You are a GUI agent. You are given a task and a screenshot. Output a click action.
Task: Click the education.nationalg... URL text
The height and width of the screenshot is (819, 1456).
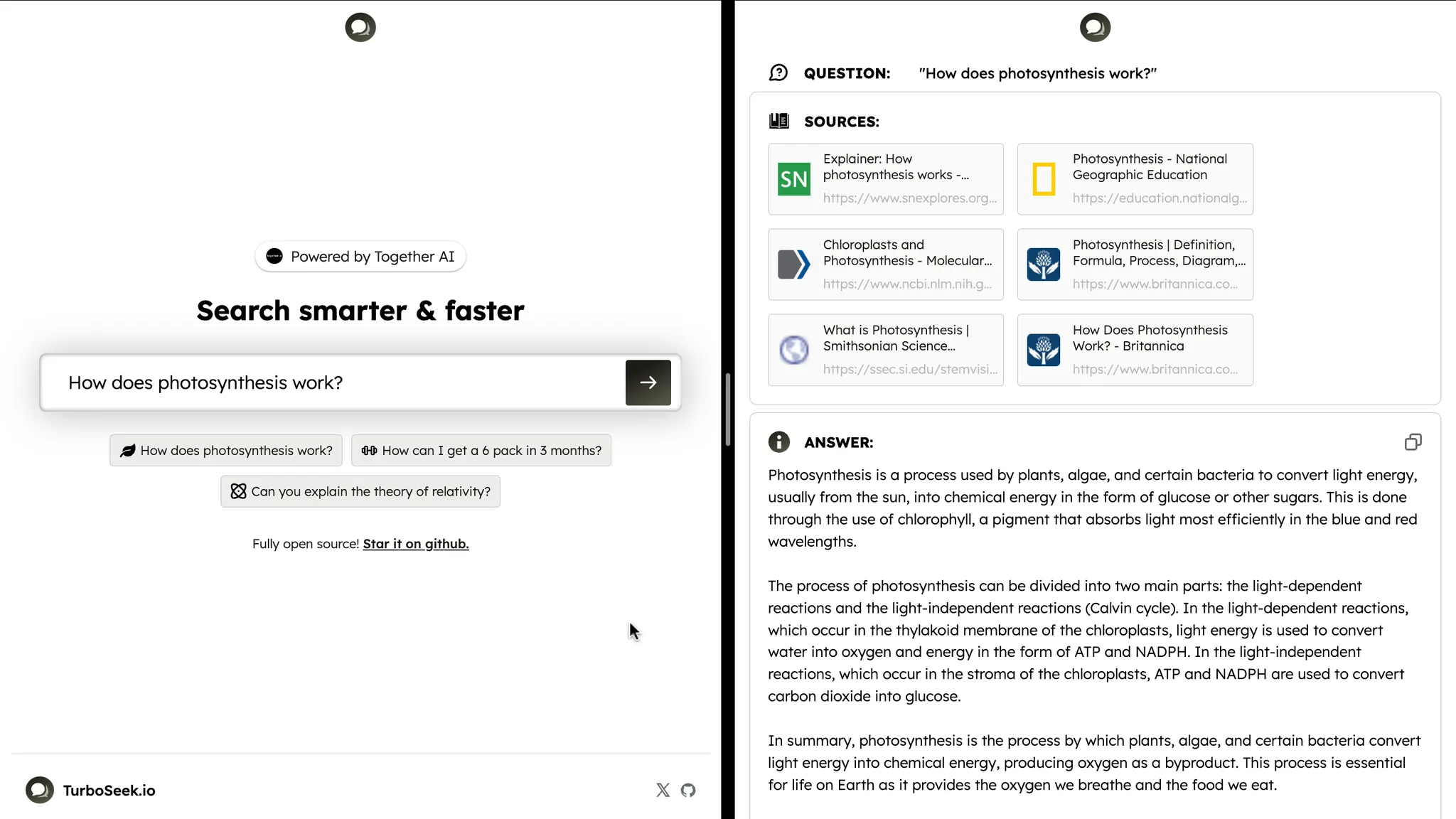[1160, 198]
